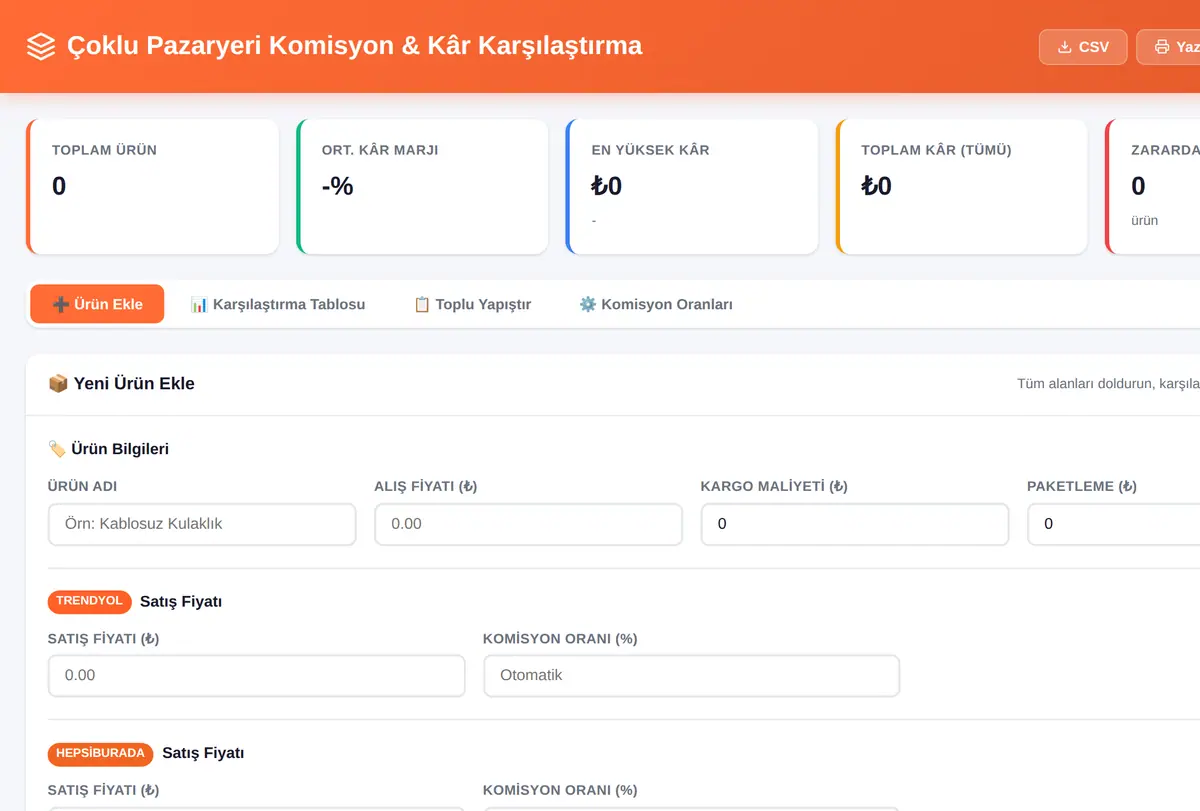Image resolution: width=1200 pixels, height=811 pixels.
Task: Select the Paketleme cost field
Action: (1114, 524)
